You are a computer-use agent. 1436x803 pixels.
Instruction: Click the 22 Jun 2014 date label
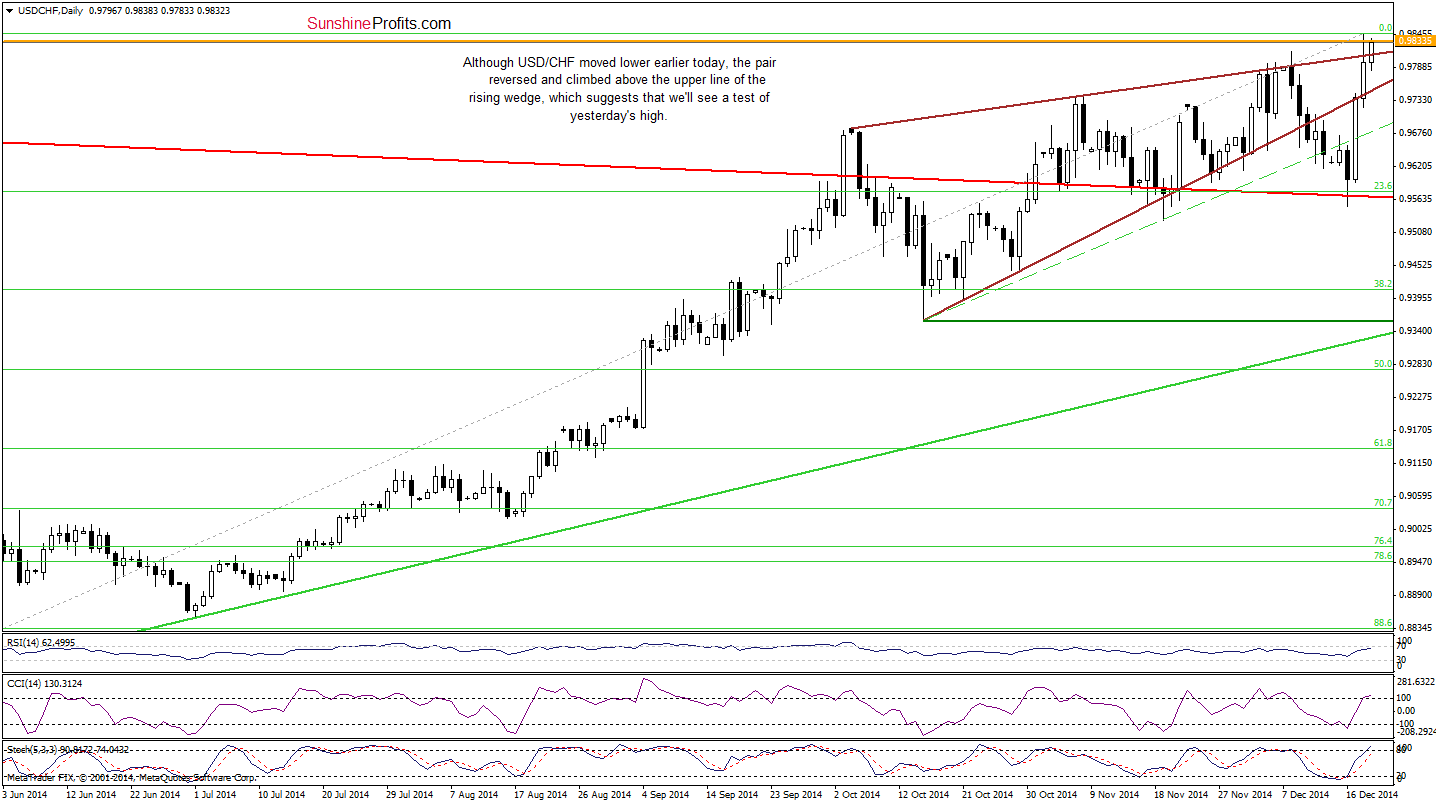tap(155, 795)
